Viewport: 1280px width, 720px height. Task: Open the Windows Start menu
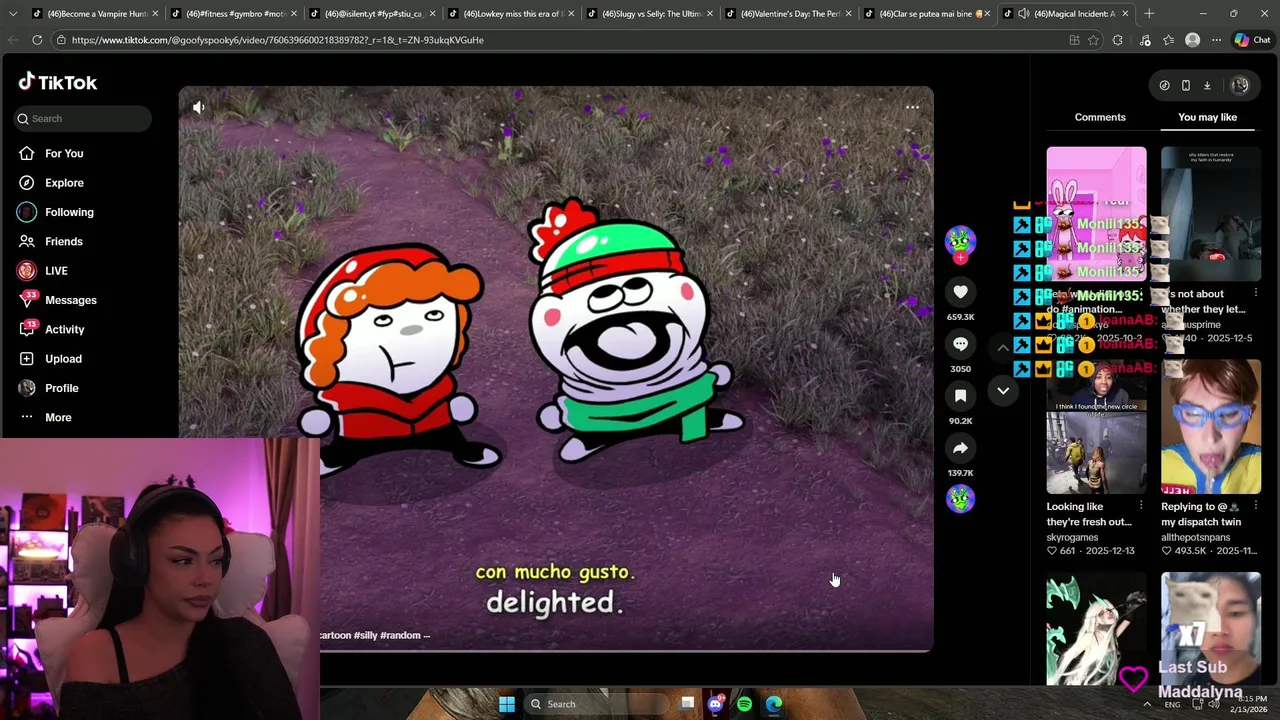tap(506, 704)
